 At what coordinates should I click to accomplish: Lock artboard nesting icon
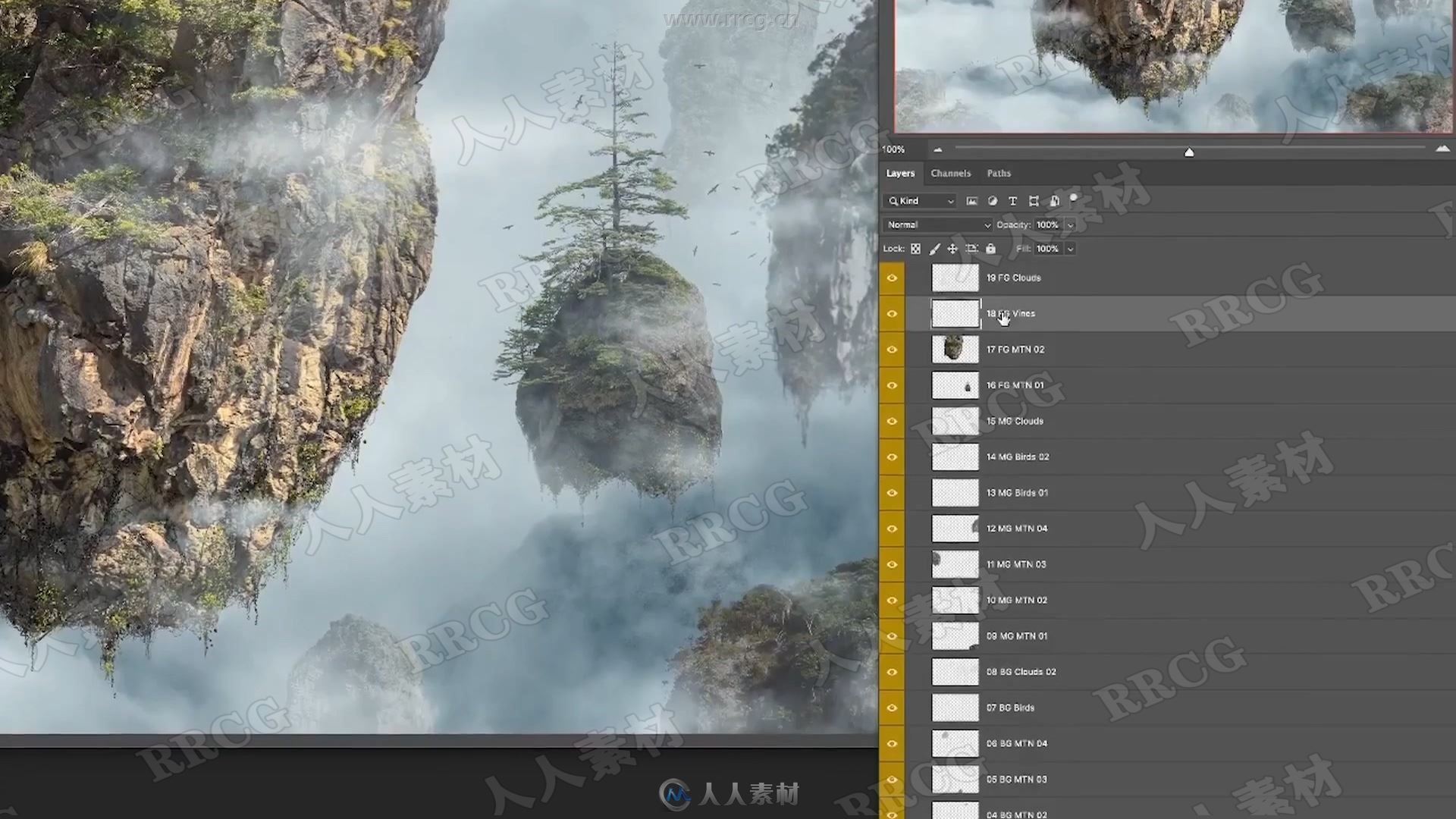pos(972,249)
